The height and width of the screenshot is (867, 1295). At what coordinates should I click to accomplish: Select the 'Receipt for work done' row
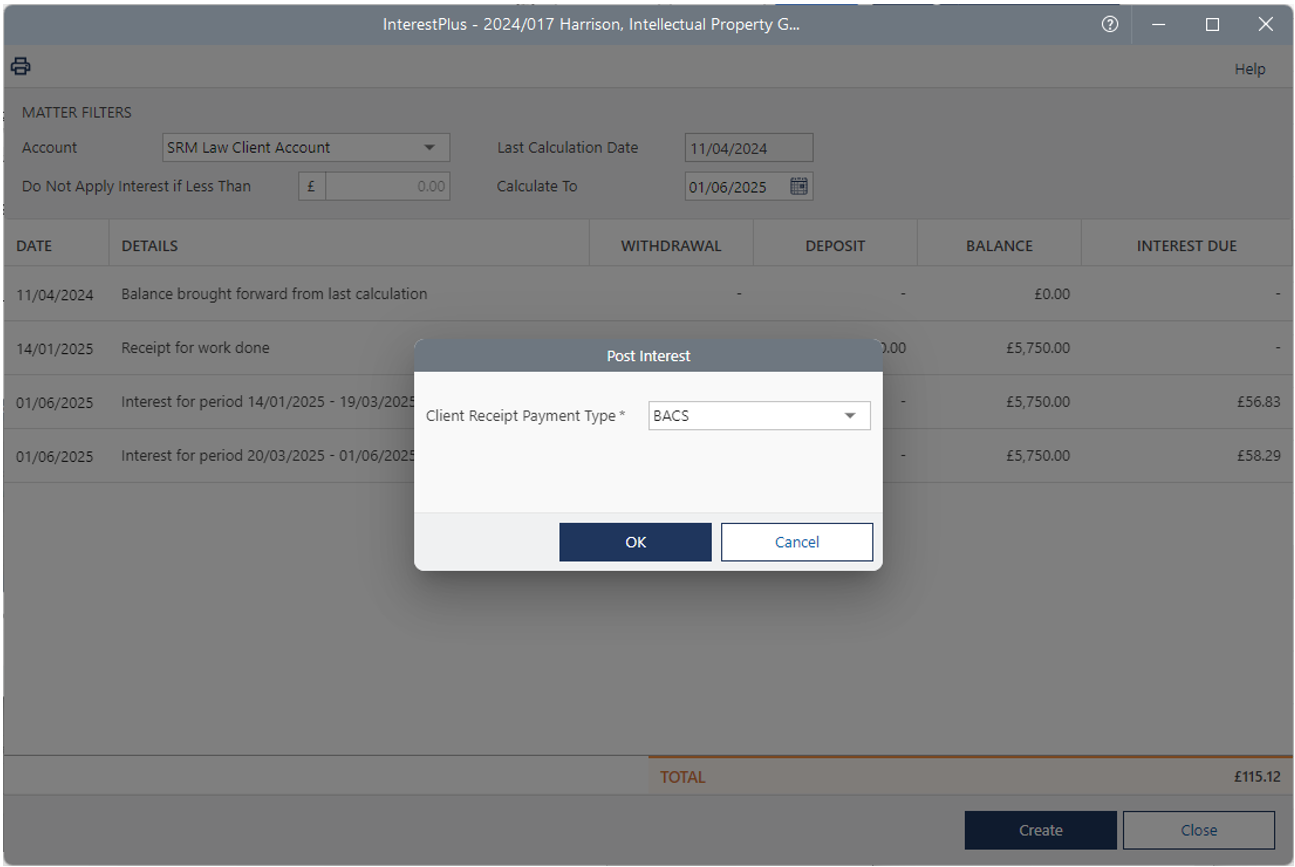196,348
